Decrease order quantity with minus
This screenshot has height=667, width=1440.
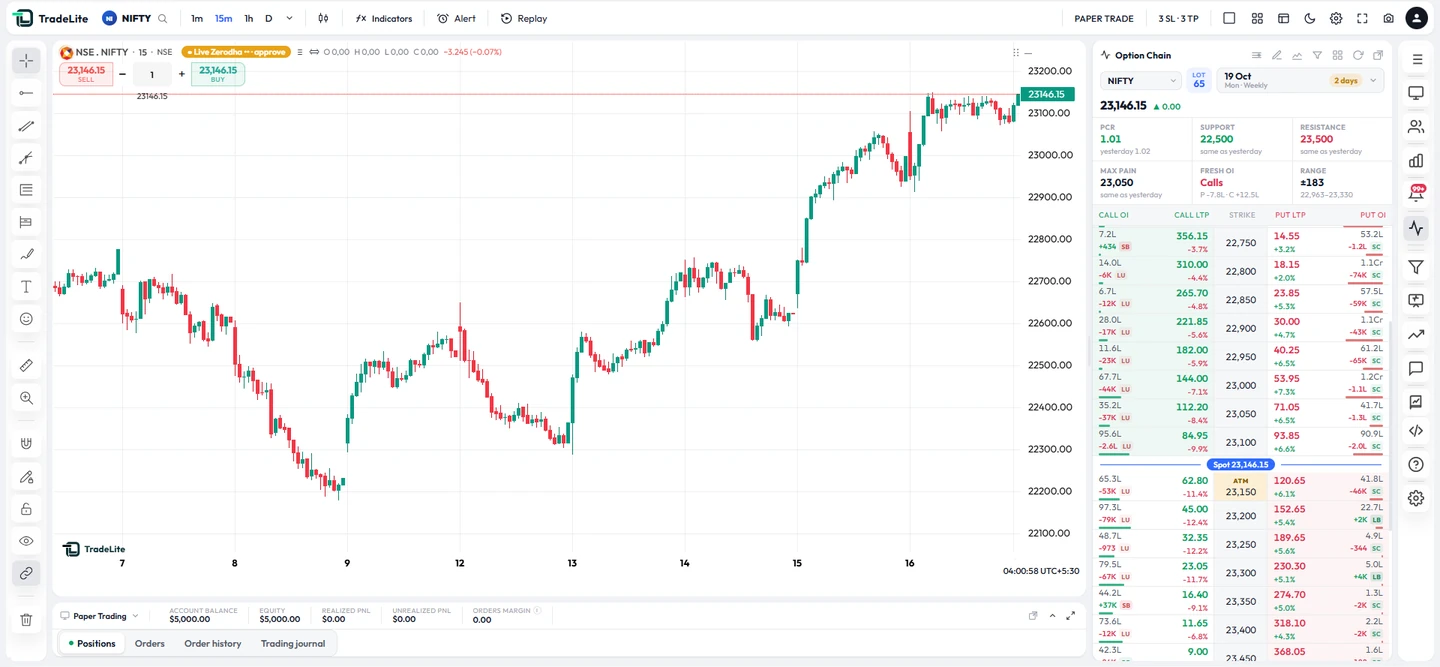click(x=122, y=74)
